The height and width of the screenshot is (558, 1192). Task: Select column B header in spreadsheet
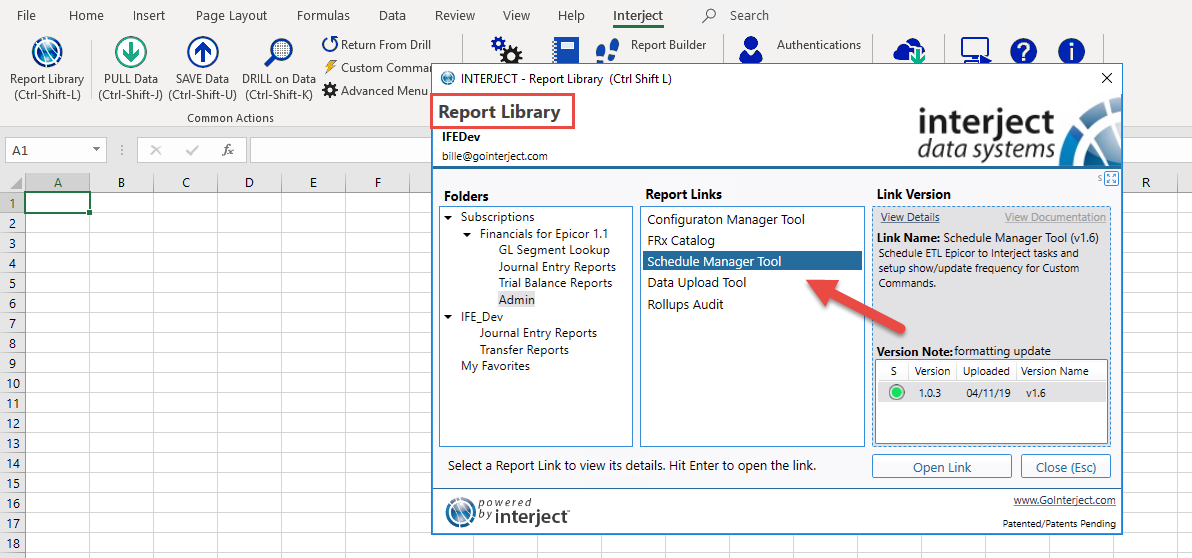[121, 183]
